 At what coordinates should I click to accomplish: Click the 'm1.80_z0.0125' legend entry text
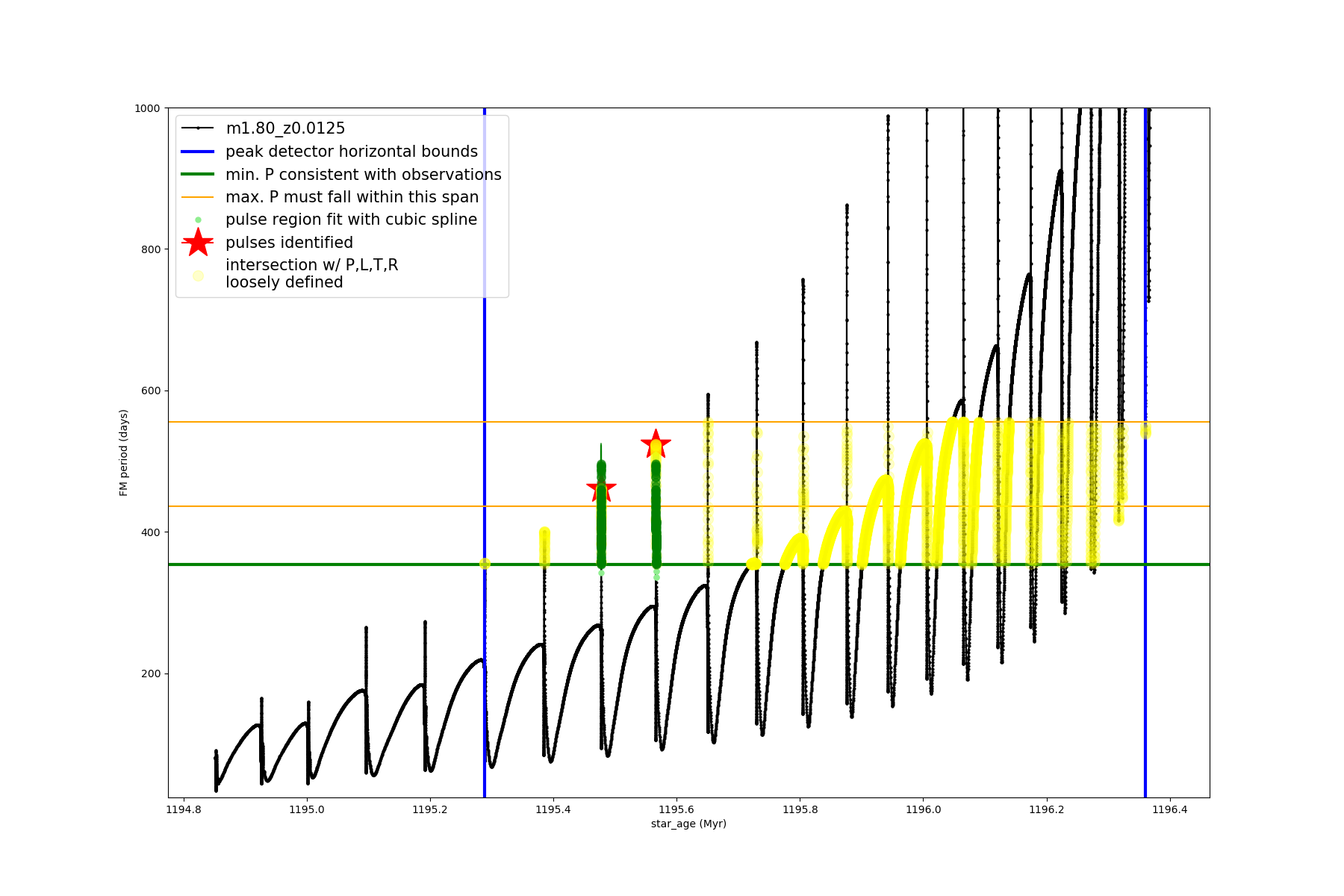(285, 128)
